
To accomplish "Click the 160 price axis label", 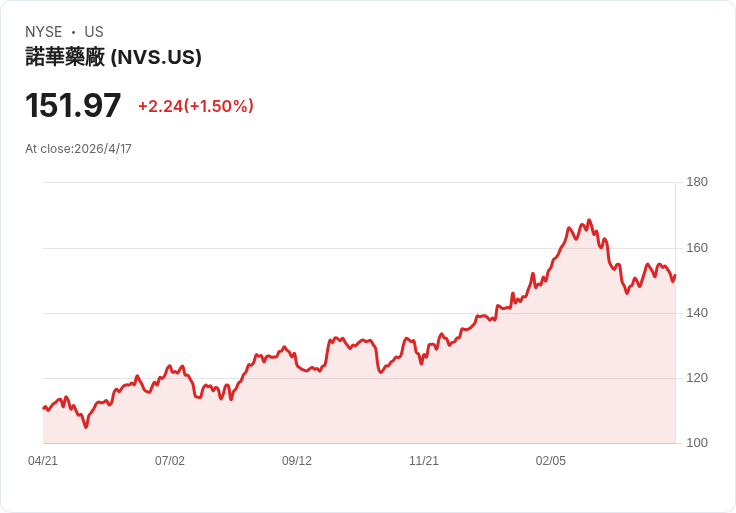I will 697,248.
